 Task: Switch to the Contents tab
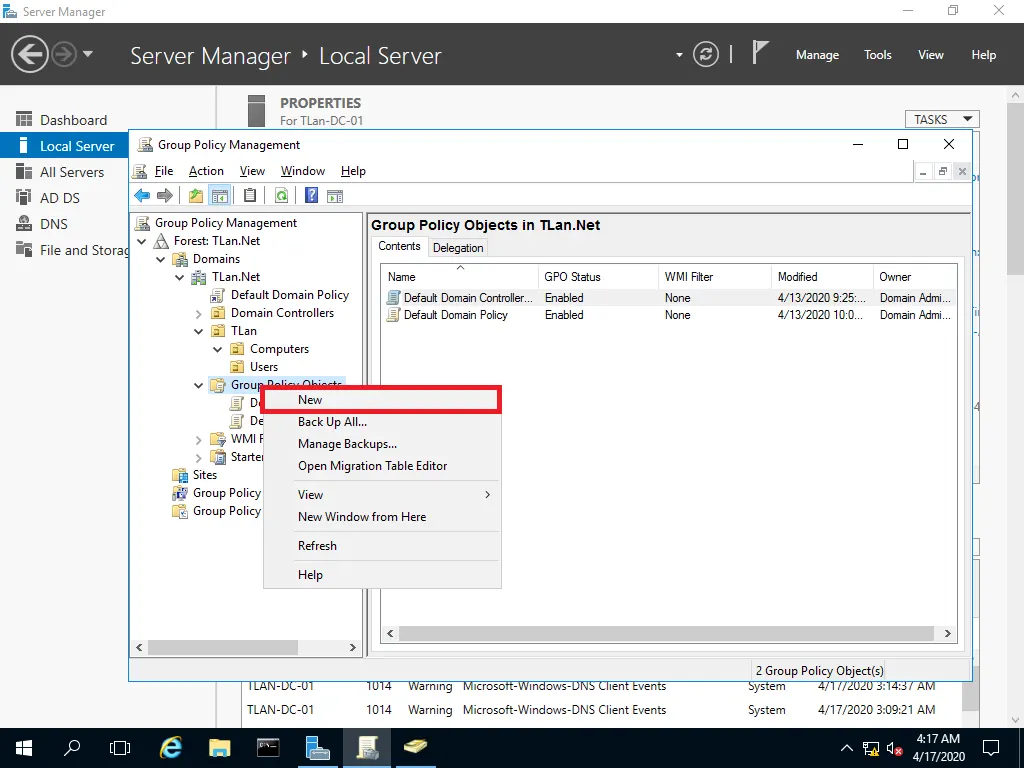coord(399,246)
